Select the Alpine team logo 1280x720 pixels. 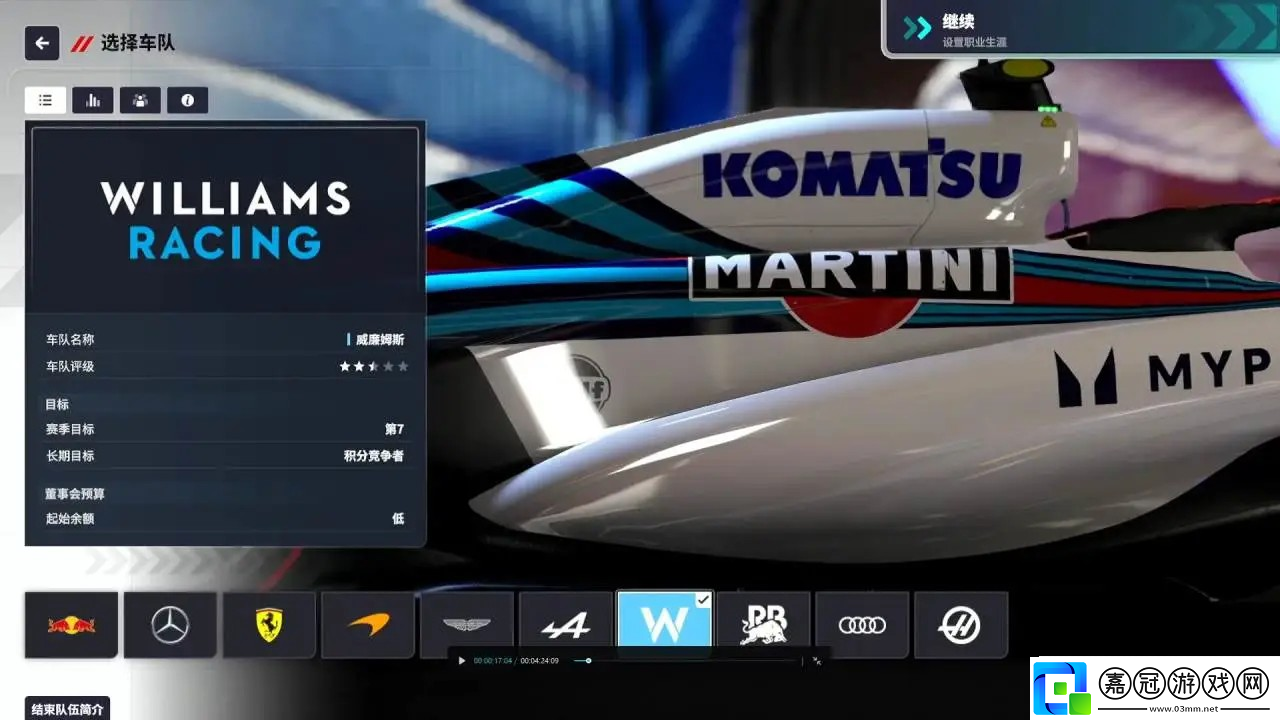click(x=565, y=625)
